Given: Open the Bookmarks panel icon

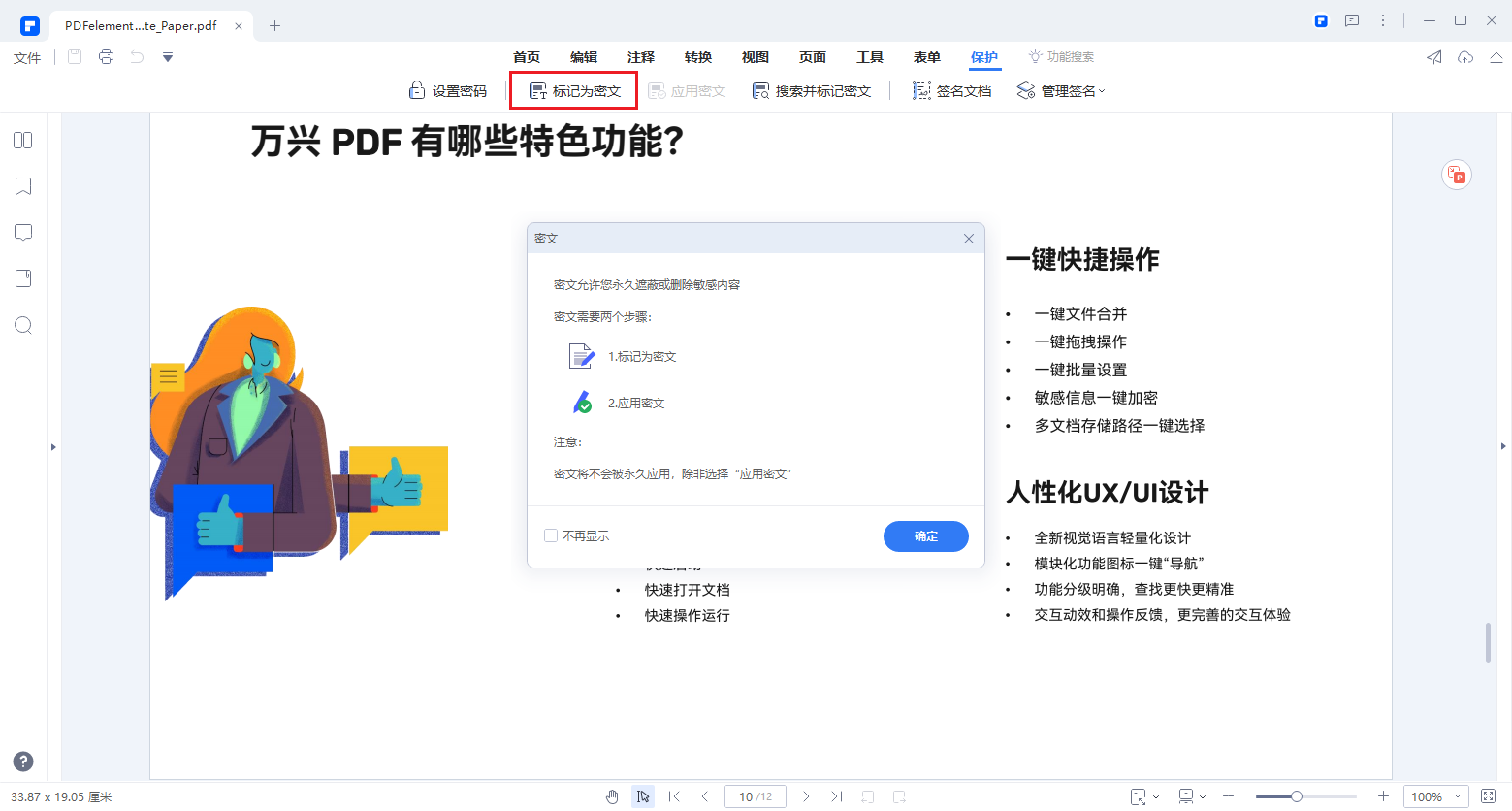Looking at the screenshot, I should [x=23, y=185].
